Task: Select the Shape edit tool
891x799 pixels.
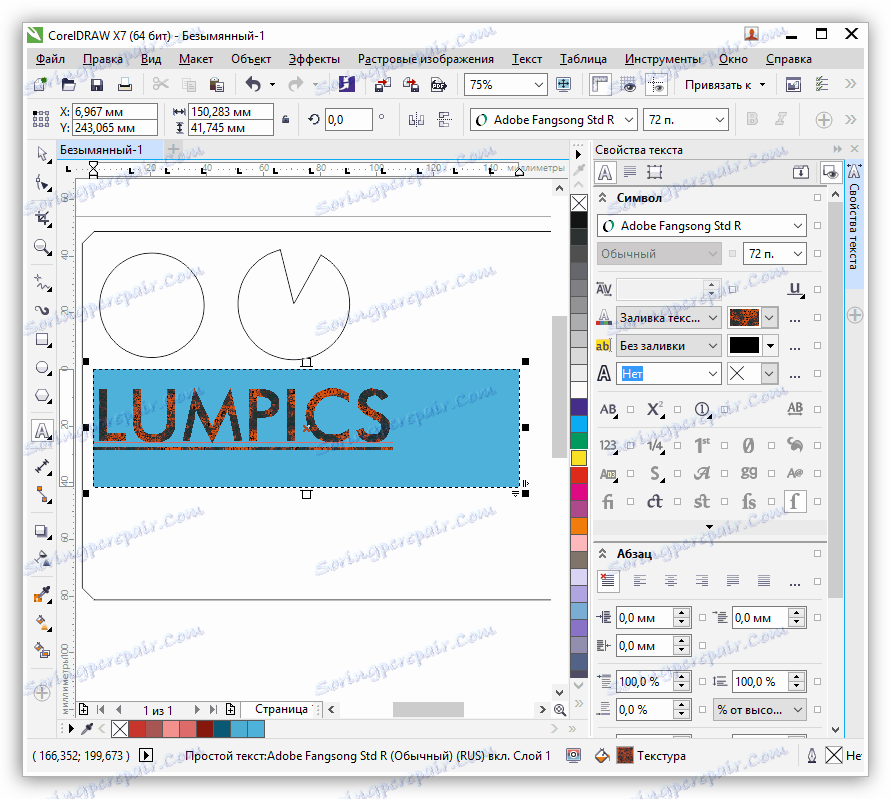Action: tap(43, 183)
